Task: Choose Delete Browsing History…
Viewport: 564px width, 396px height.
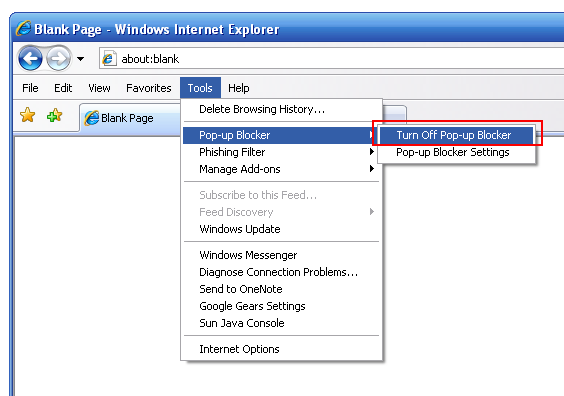Action: 281,109
